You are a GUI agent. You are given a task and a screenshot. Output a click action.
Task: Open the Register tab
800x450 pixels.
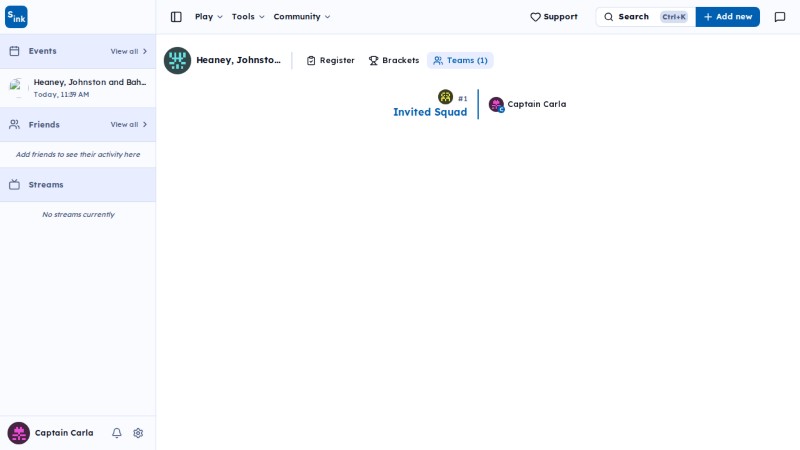[x=331, y=60]
